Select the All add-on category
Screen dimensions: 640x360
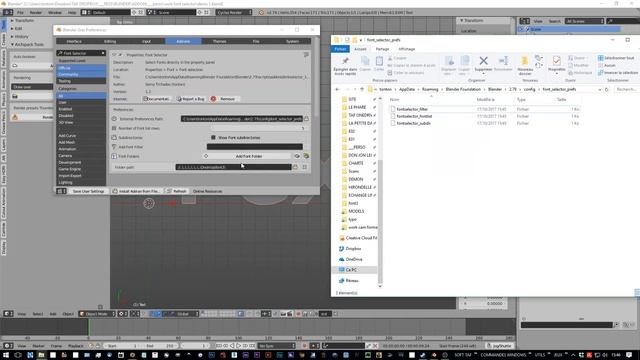coord(81,96)
